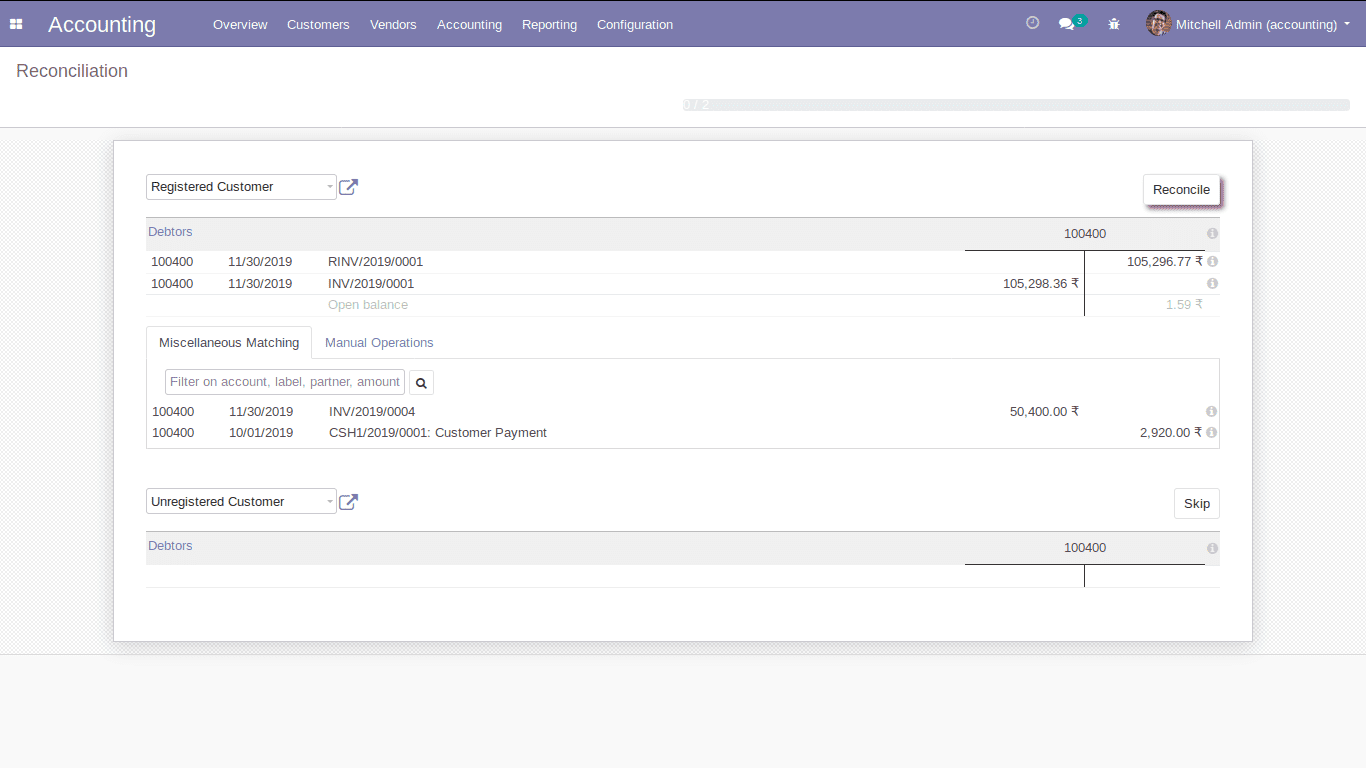Click Debtors link under Unregistered Customer
The width and height of the screenshot is (1366, 768).
[170, 546]
